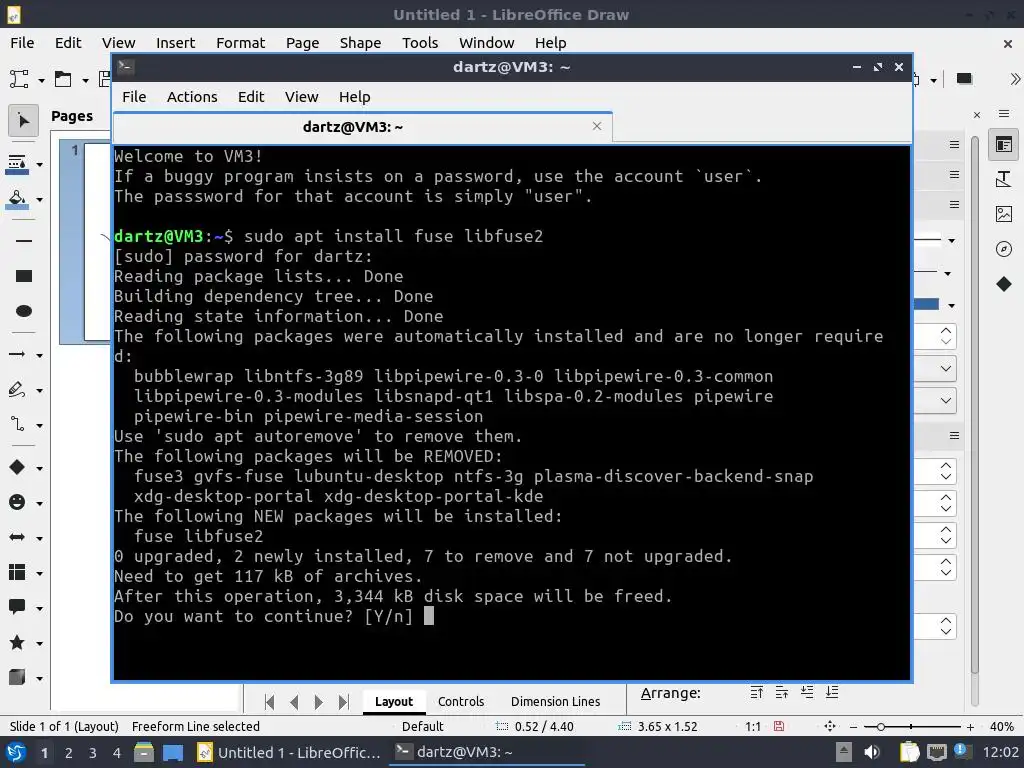Select the Block Arrows tool
Screen dimensions: 1024x768
(17, 537)
